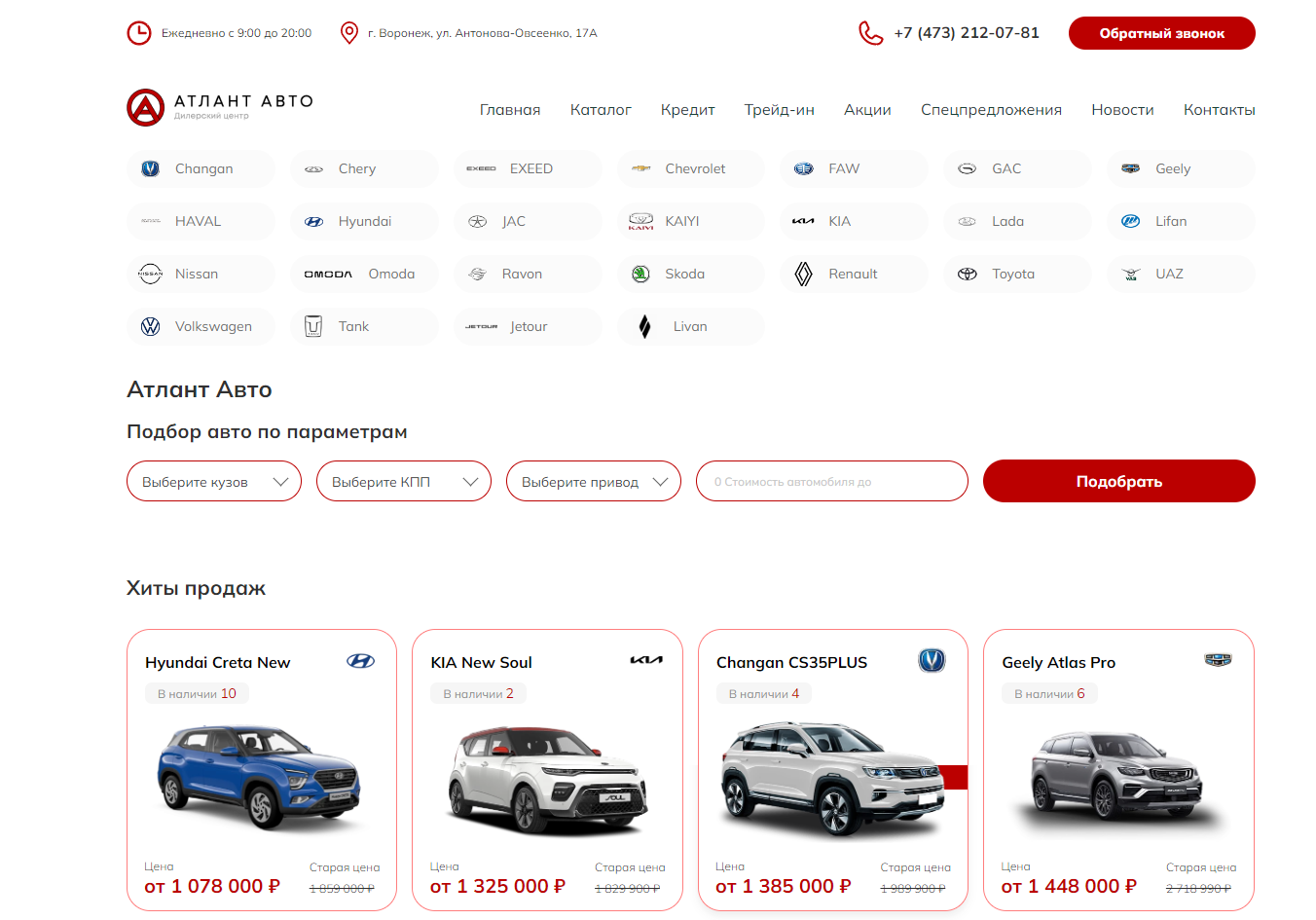This screenshot has height=920, width=1316.
Task: Click the Lifan brand logo icon
Action: 1130,221
